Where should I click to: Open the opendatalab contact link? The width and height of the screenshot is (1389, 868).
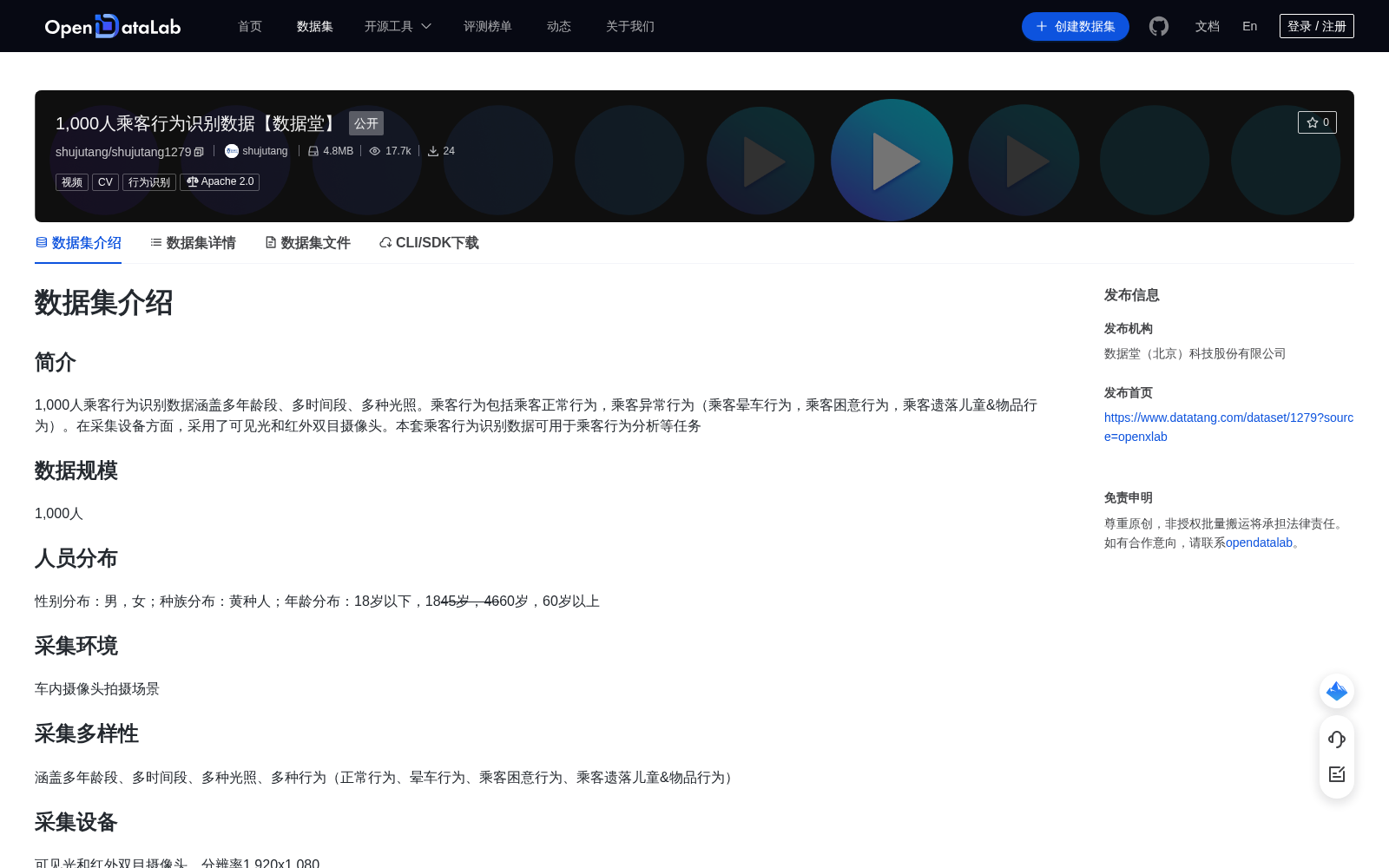(1259, 542)
